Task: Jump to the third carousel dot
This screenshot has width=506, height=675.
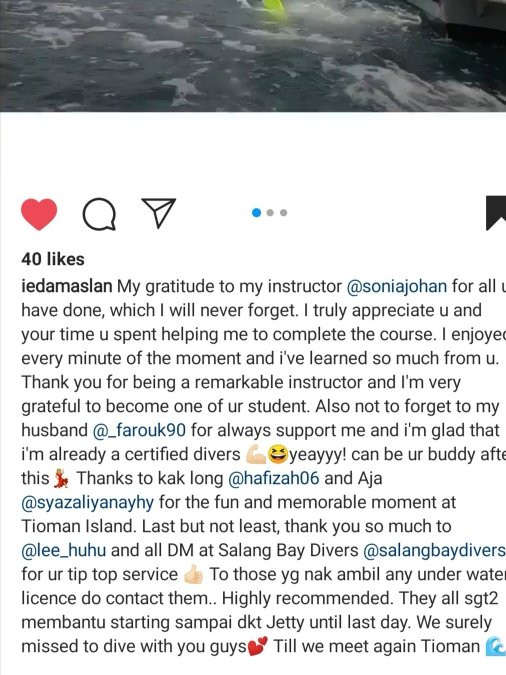Action: point(283,213)
